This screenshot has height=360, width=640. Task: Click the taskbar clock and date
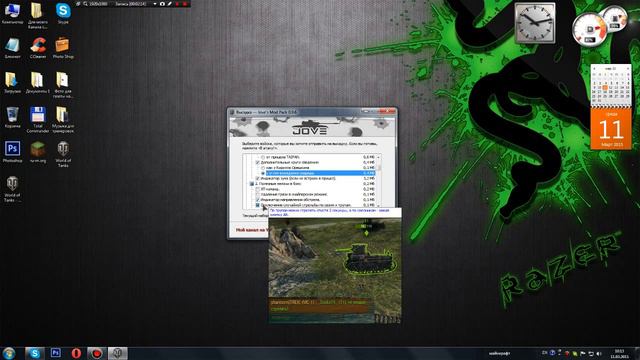coord(619,353)
